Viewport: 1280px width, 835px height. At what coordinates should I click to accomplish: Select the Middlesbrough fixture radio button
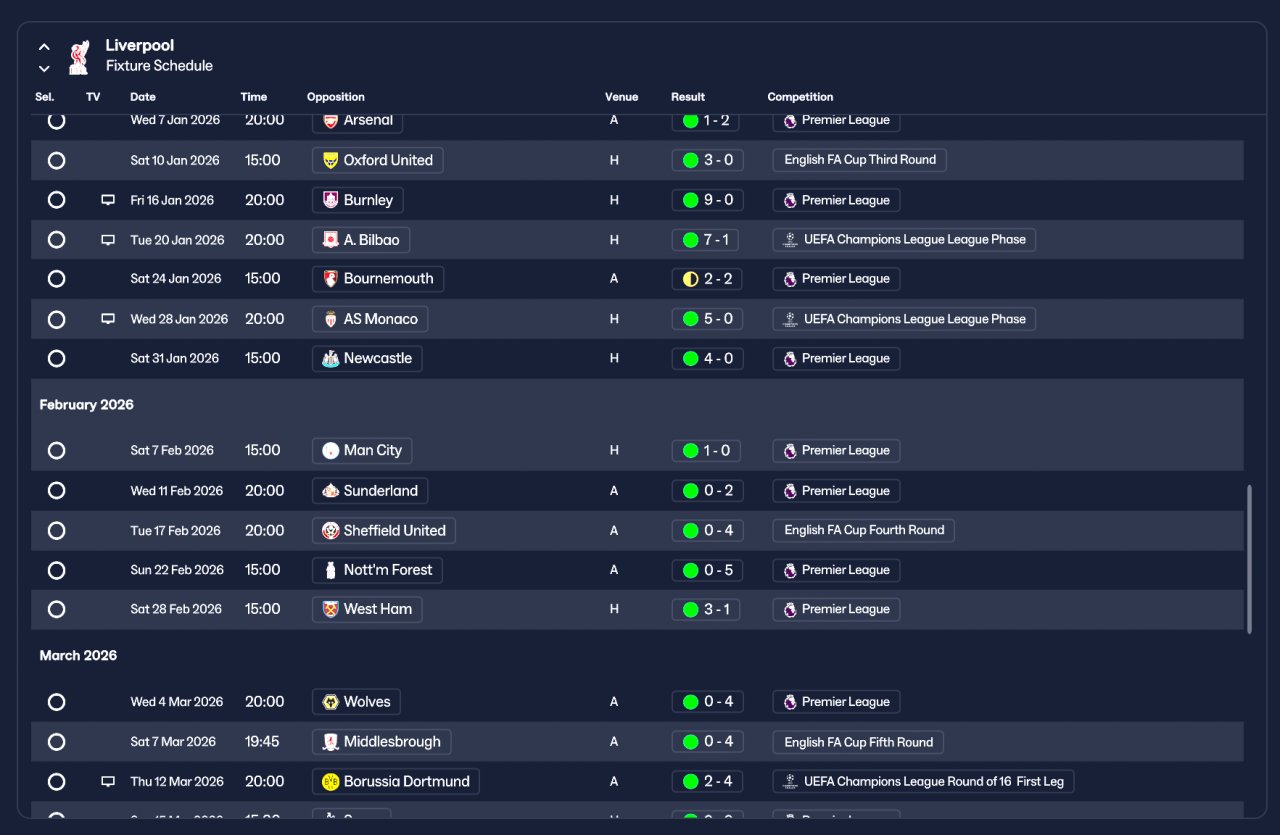[57, 742]
